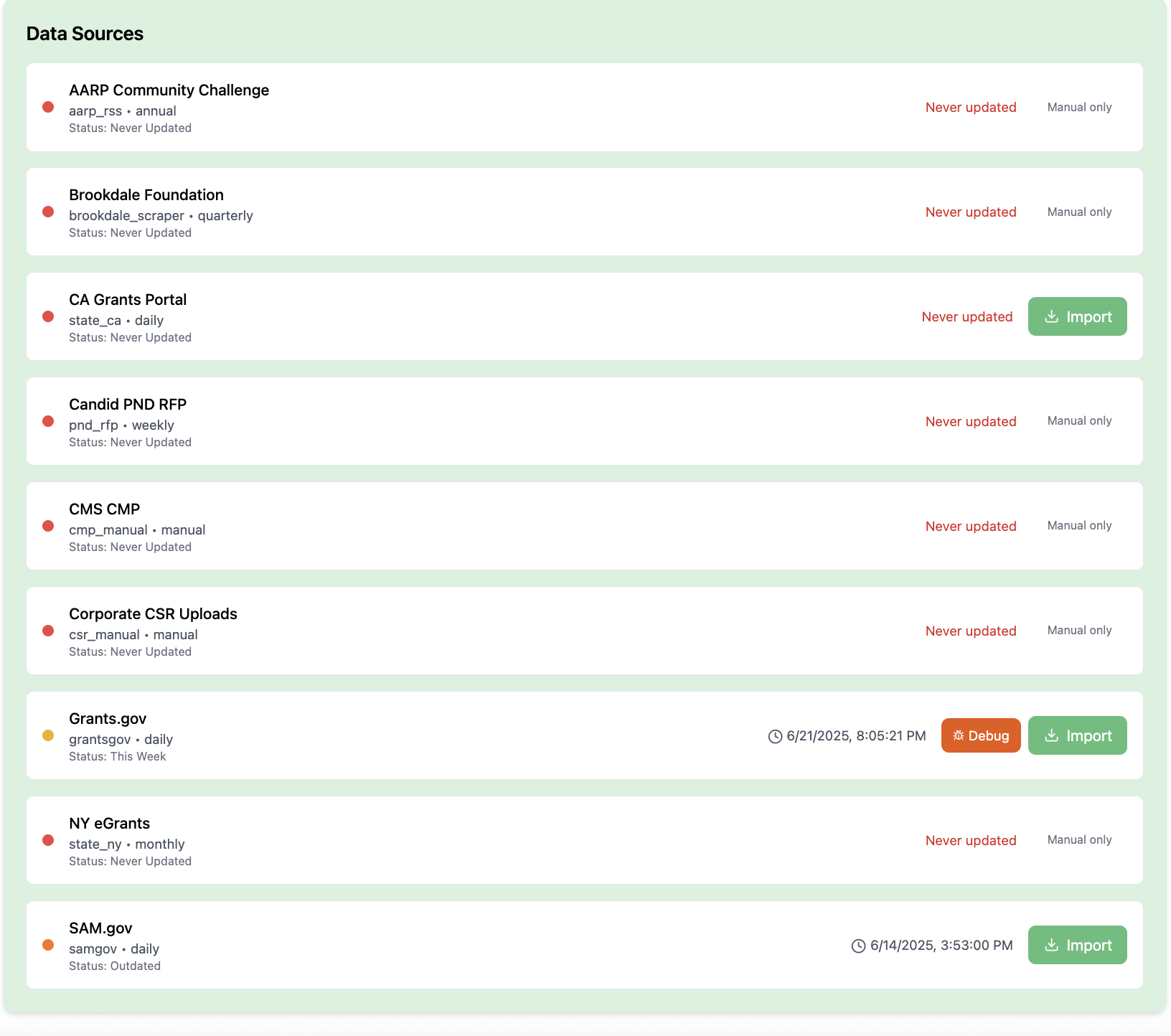Click the brookdale_scraper • quarterly subtitle
This screenshot has width=1171, height=1036.
tap(161, 215)
